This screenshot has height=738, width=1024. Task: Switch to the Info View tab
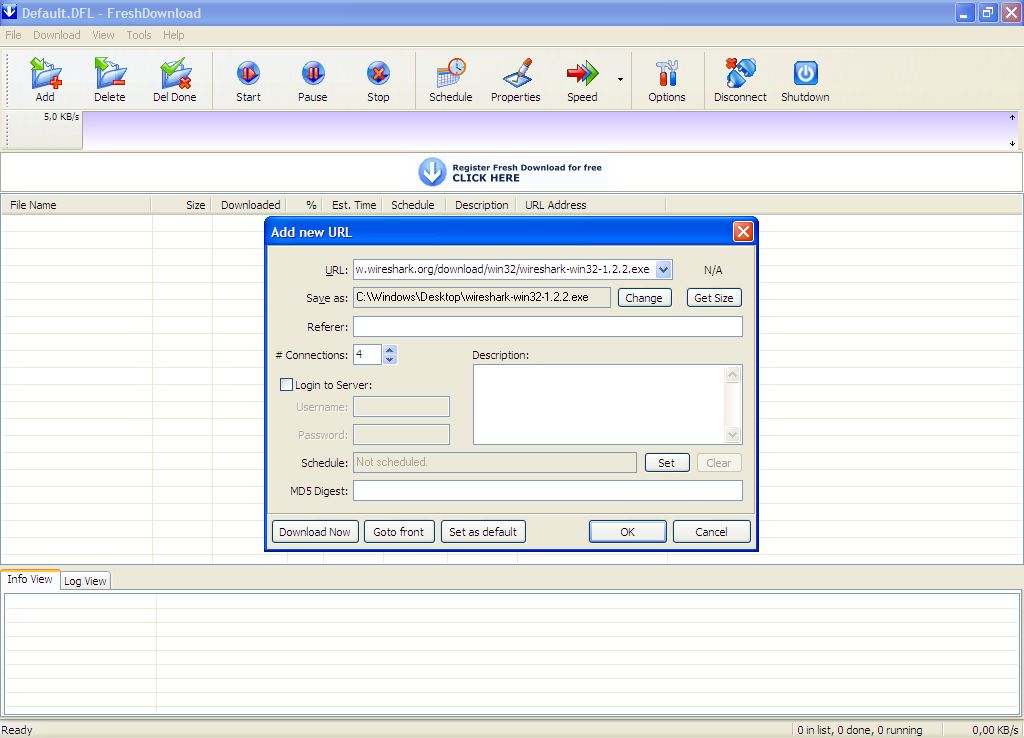tap(30, 579)
